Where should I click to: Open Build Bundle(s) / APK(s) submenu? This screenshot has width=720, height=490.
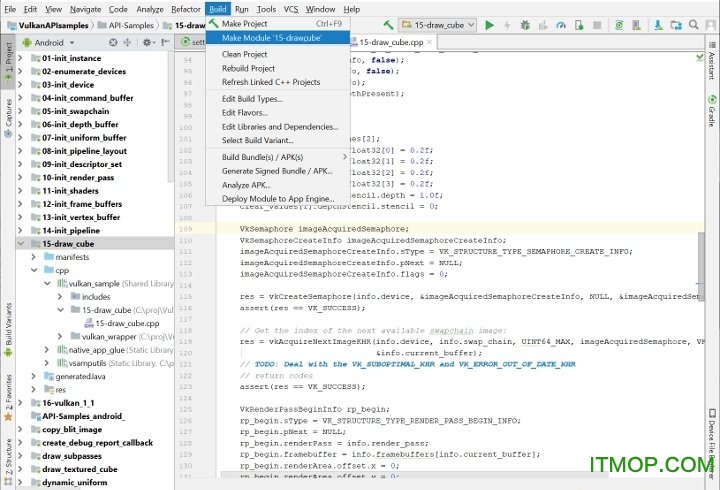point(278,157)
